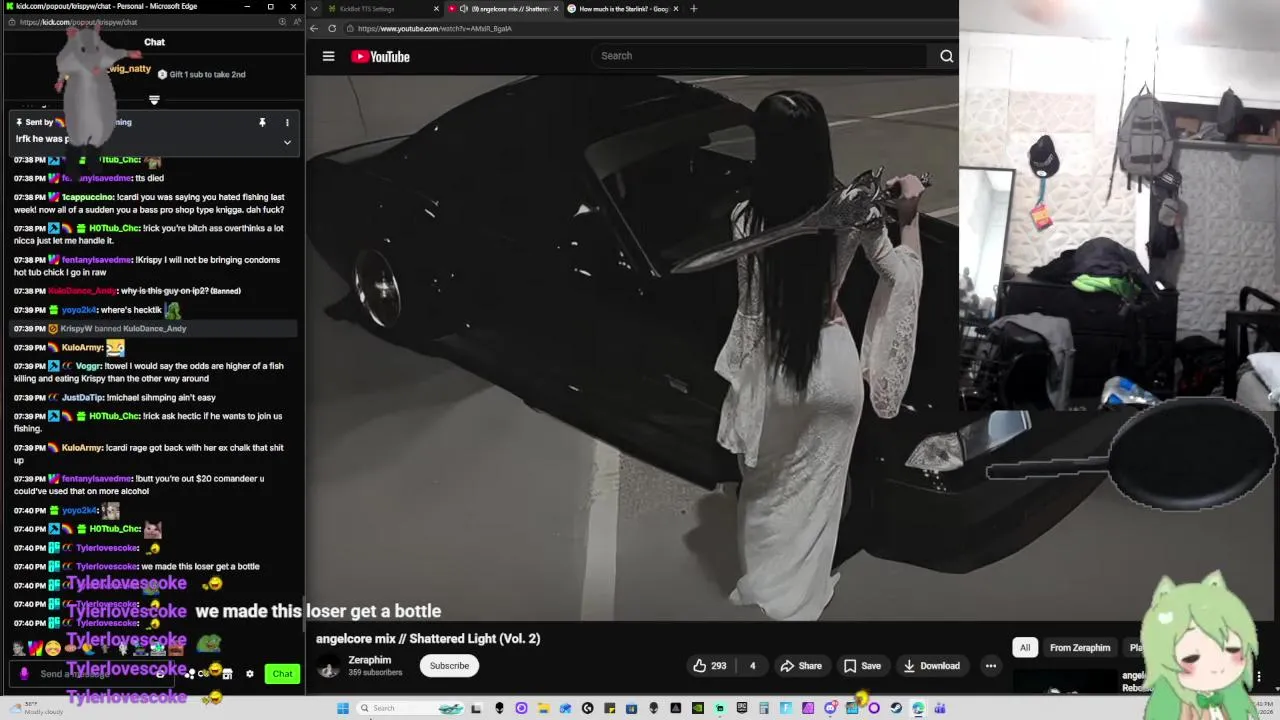Download the angelcore mix video
The height and width of the screenshot is (720, 1280).
tap(931, 666)
